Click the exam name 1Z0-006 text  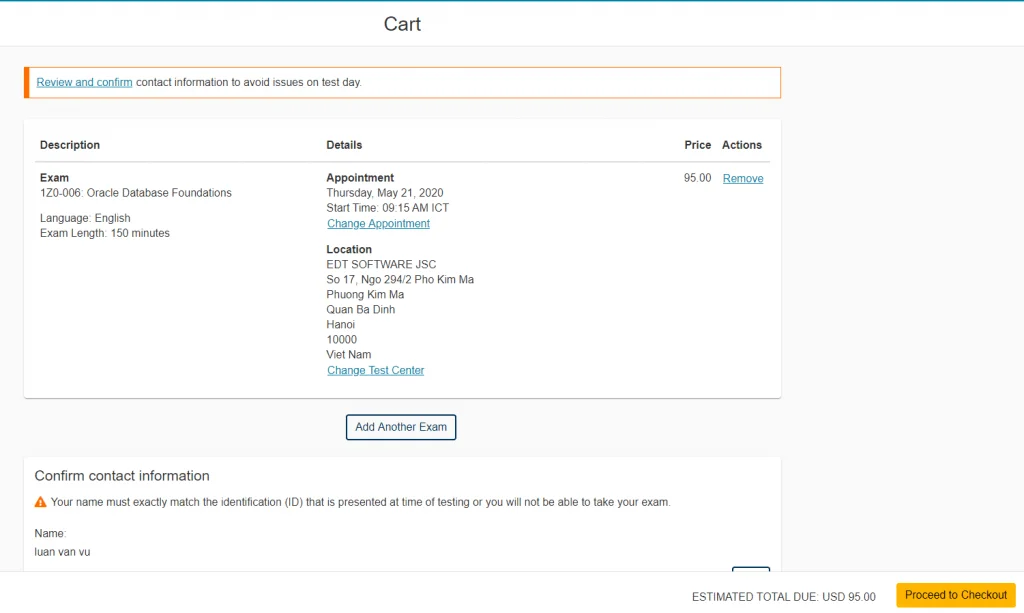point(135,193)
